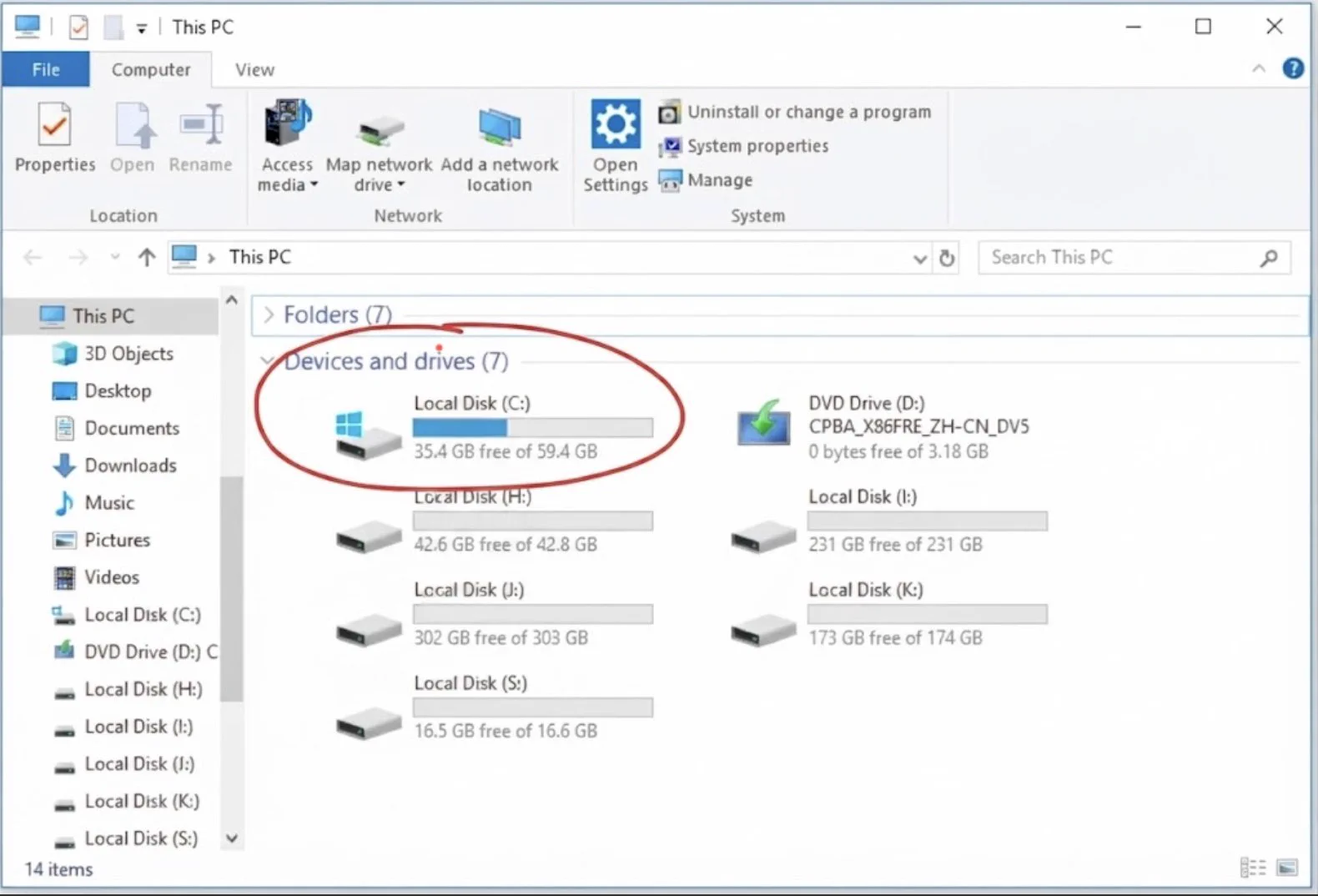Viewport: 1318px width, 896px height.
Task: Click the Up directory arrow
Action: (147, 257)
